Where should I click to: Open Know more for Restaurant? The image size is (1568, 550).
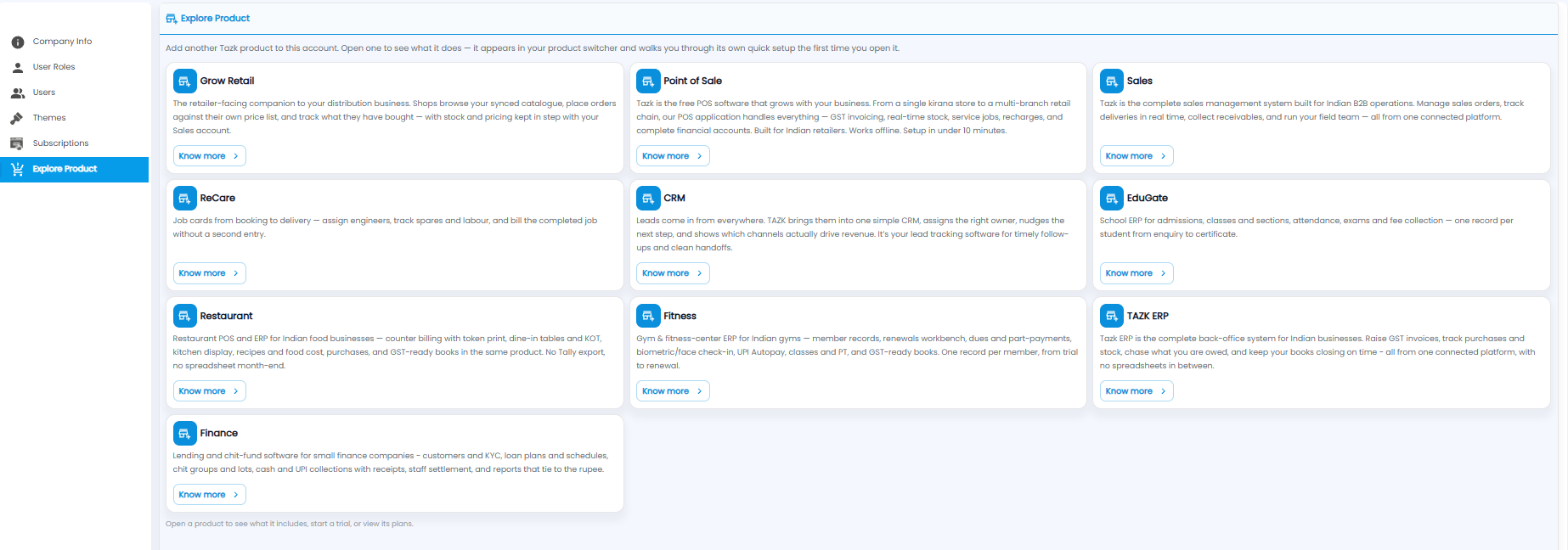210,391
